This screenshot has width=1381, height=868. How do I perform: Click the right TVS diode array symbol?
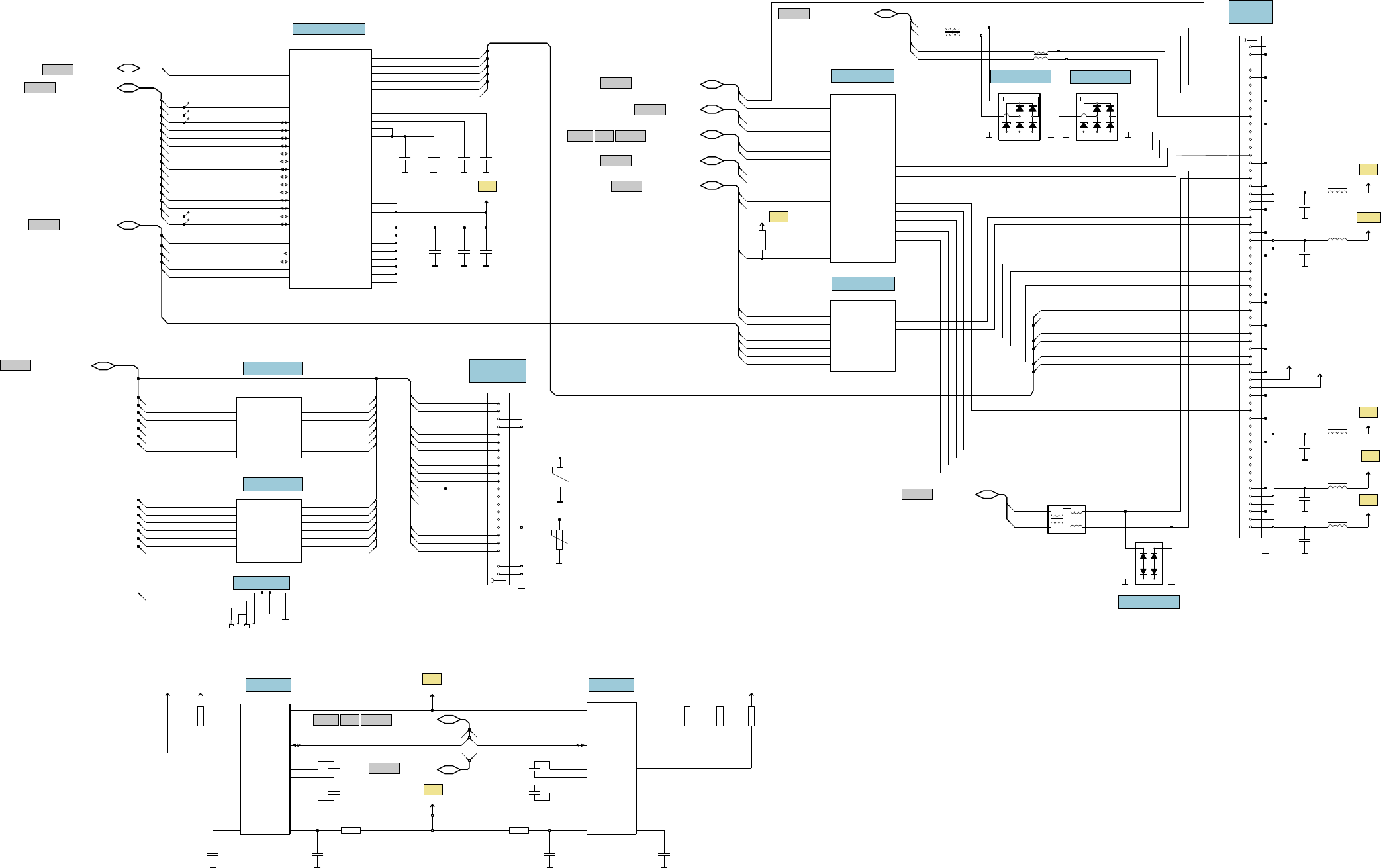point(1097,117)
